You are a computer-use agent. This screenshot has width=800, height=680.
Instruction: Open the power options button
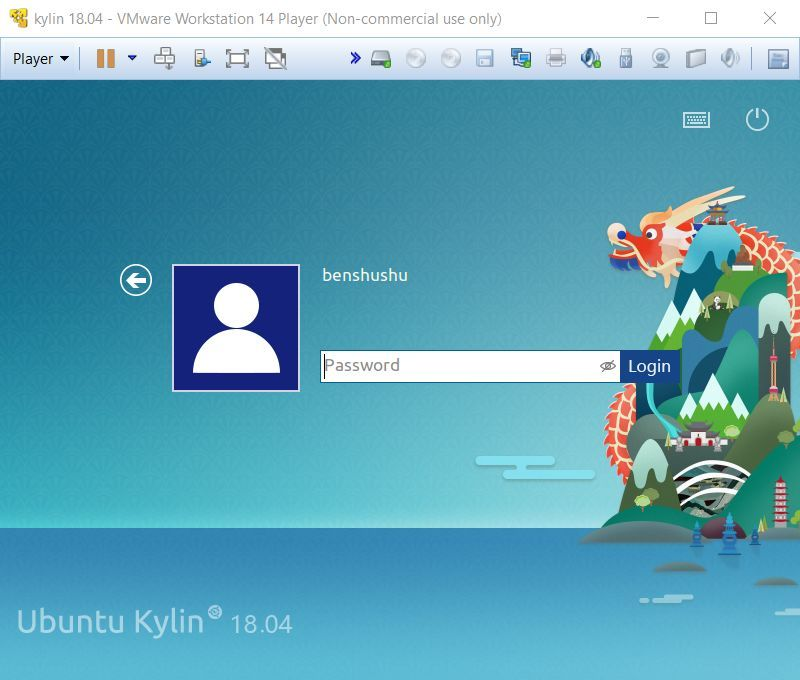757,119
